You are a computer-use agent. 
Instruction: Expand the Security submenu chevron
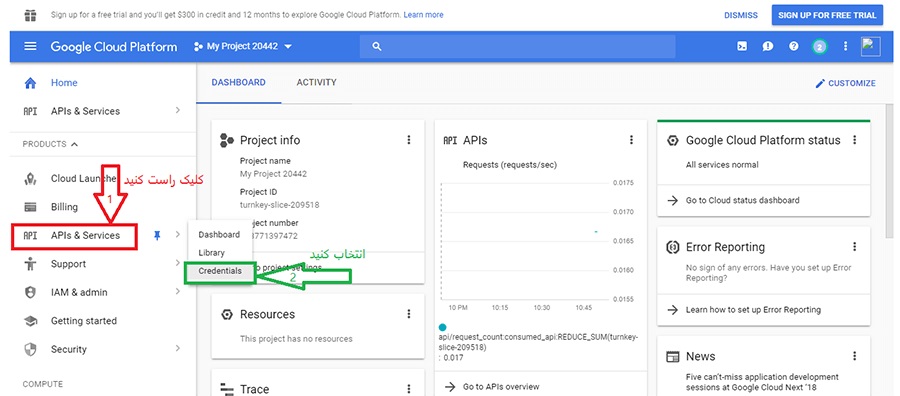[177, 348]
